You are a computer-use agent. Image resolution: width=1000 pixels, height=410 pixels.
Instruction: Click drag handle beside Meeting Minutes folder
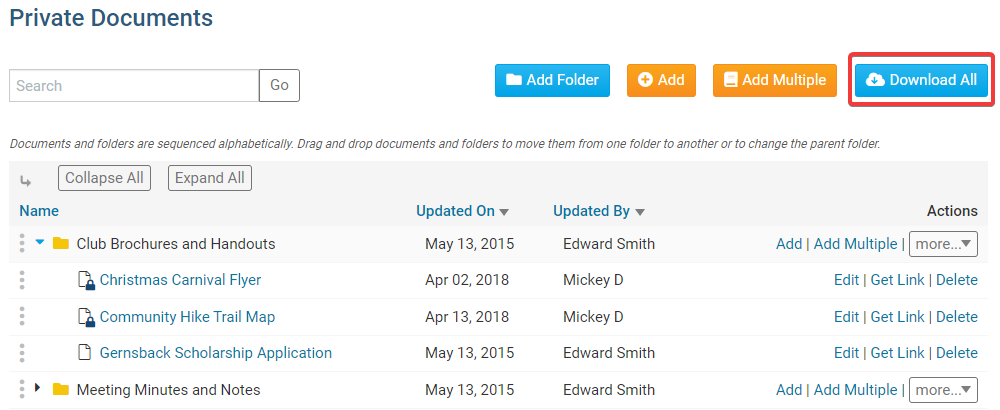tap(22, 390)
